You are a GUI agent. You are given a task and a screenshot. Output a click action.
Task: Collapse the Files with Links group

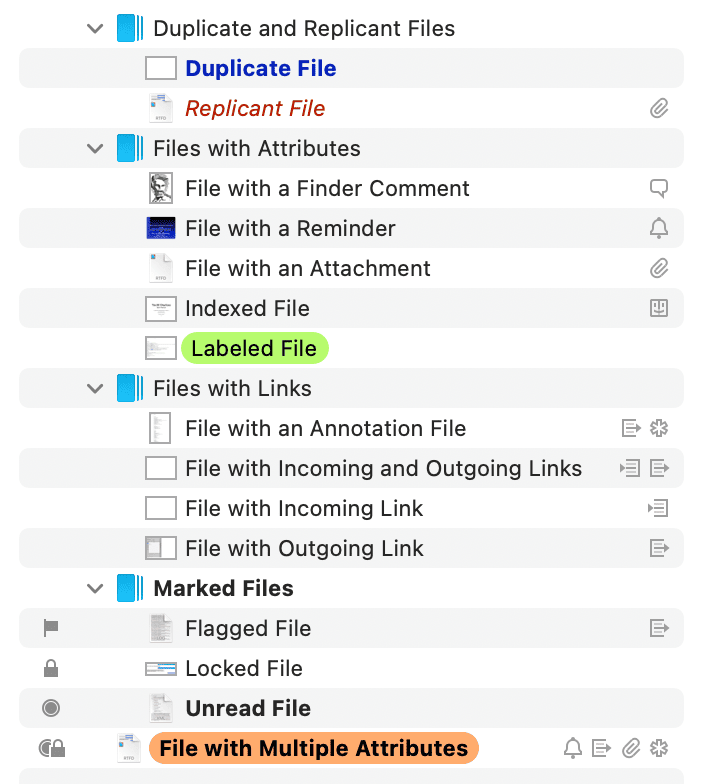coord(95,388)
